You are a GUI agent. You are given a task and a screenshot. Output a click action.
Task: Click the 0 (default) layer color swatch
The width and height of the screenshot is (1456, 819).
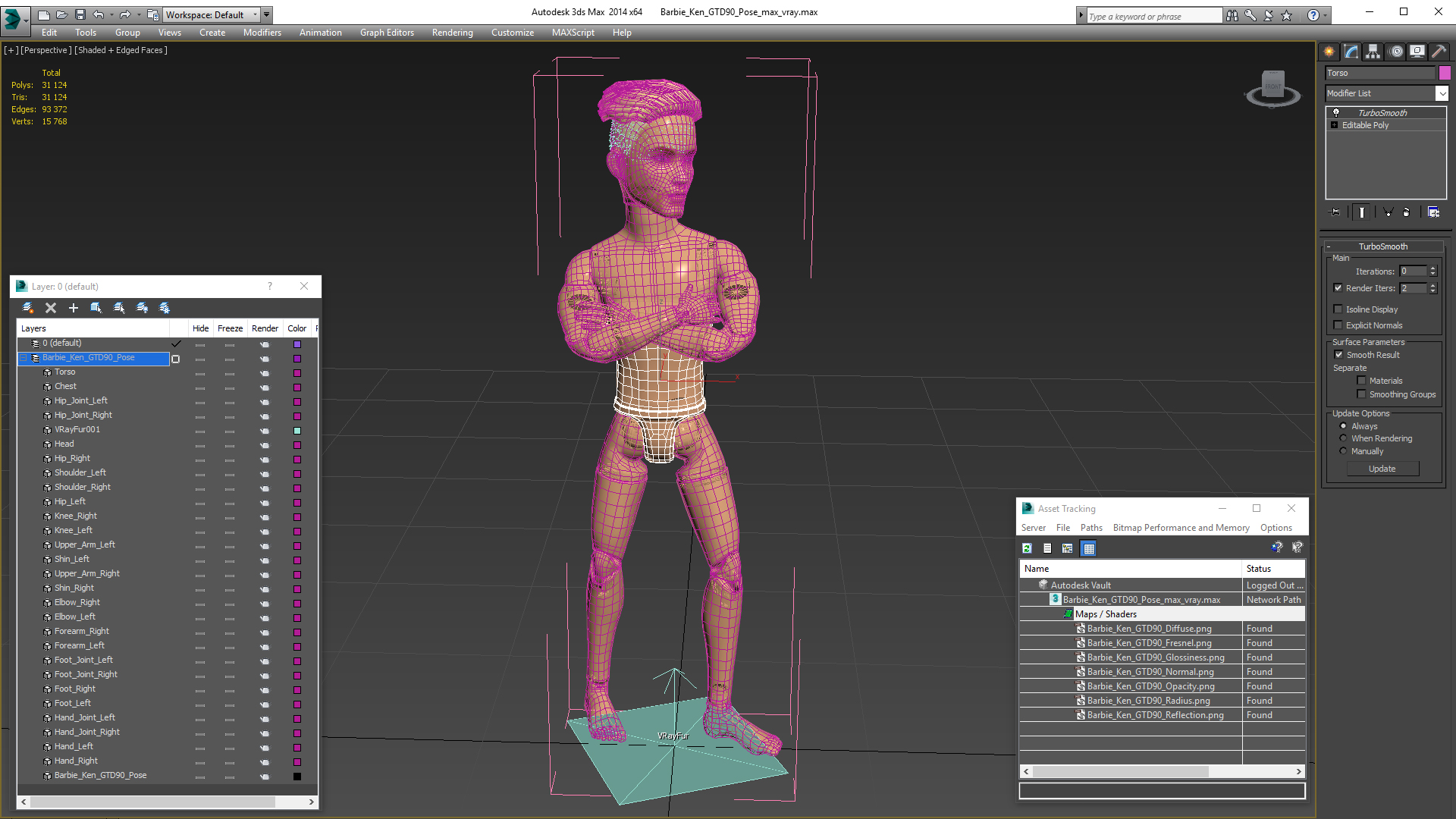[x=297, y=344]
